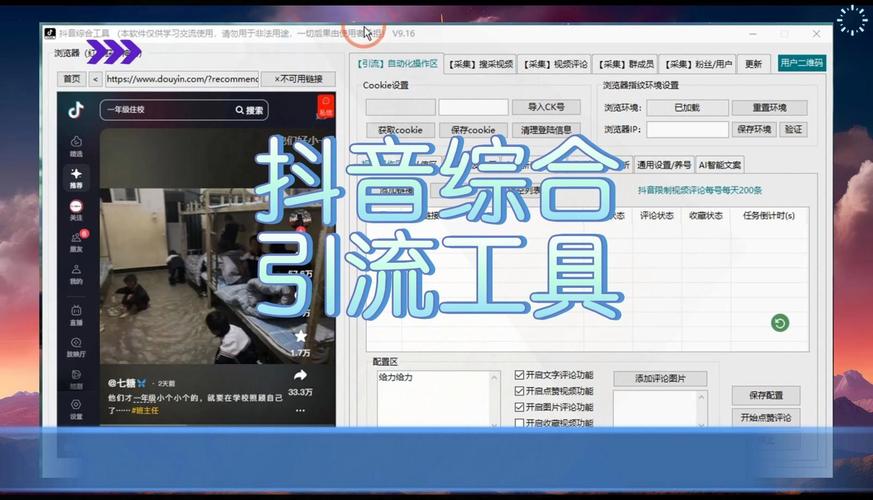Click the douyin.com URL address field
The height and width of the screenshot is (500, 873).
point(182,79)
